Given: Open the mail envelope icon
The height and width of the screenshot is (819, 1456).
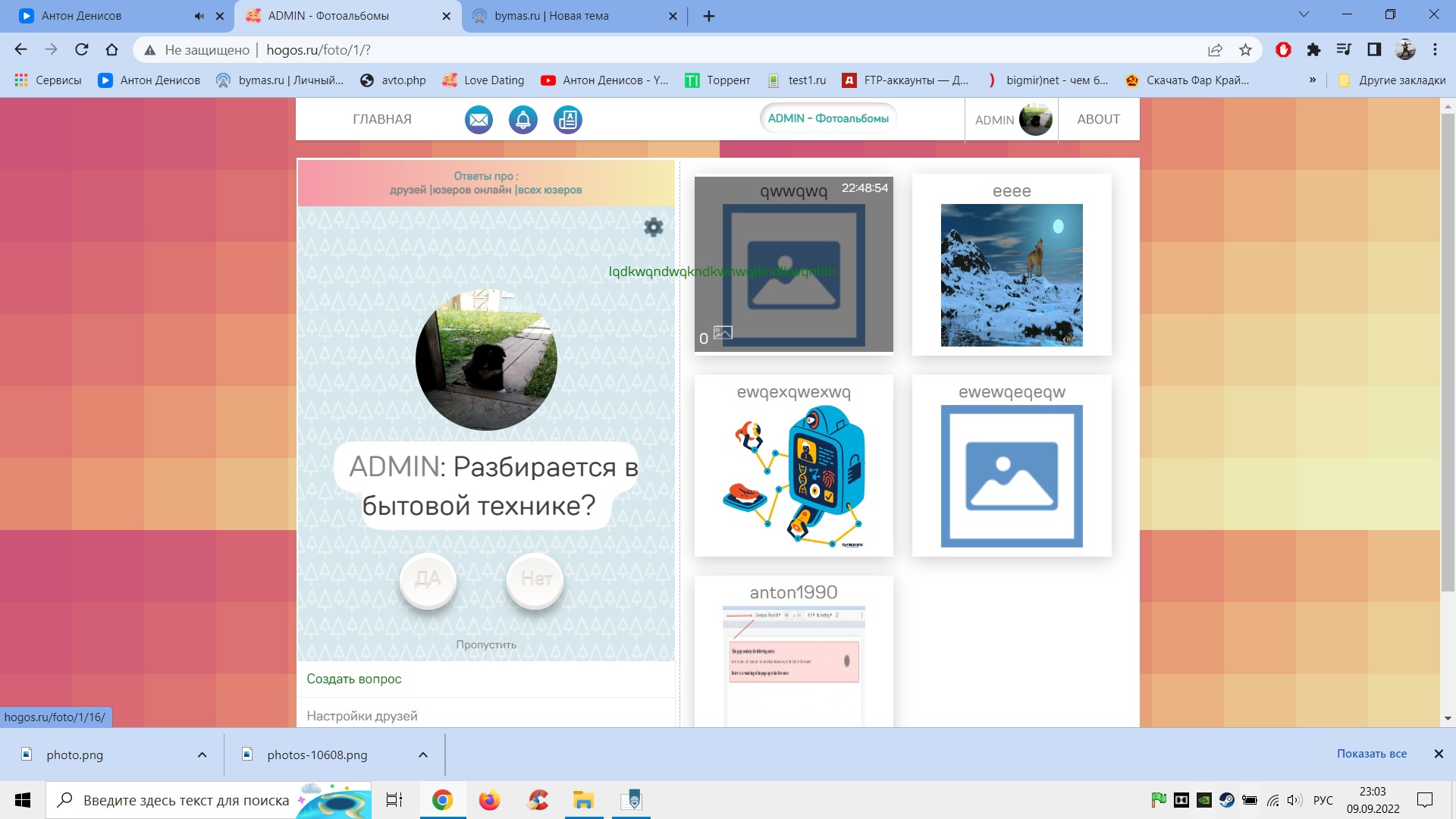Looking at the screenshot, I should pos(479,120).
